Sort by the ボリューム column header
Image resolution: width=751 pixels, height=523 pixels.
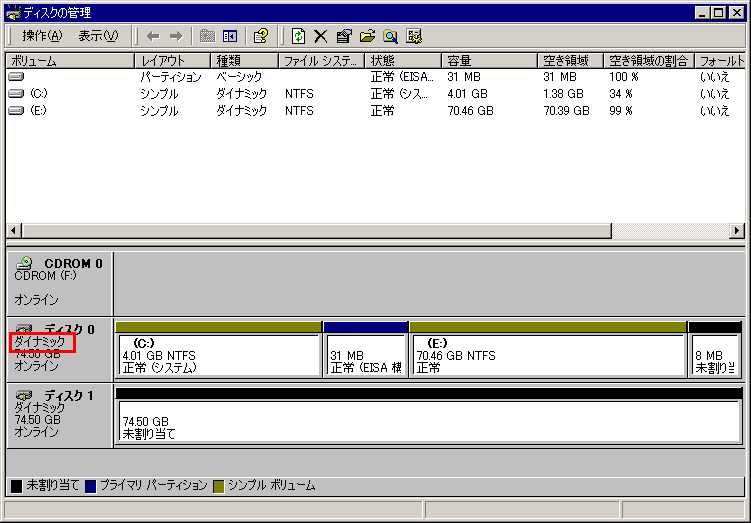(70, 61)
